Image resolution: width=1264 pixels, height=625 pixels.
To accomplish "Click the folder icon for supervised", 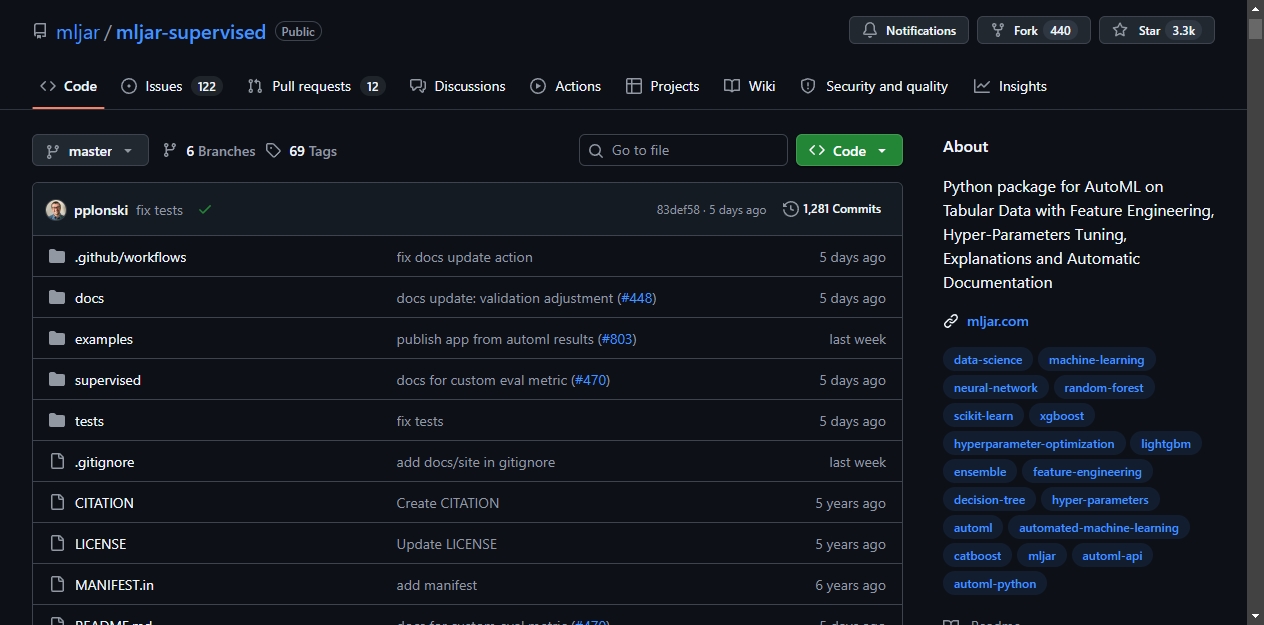I will point(57,380).
